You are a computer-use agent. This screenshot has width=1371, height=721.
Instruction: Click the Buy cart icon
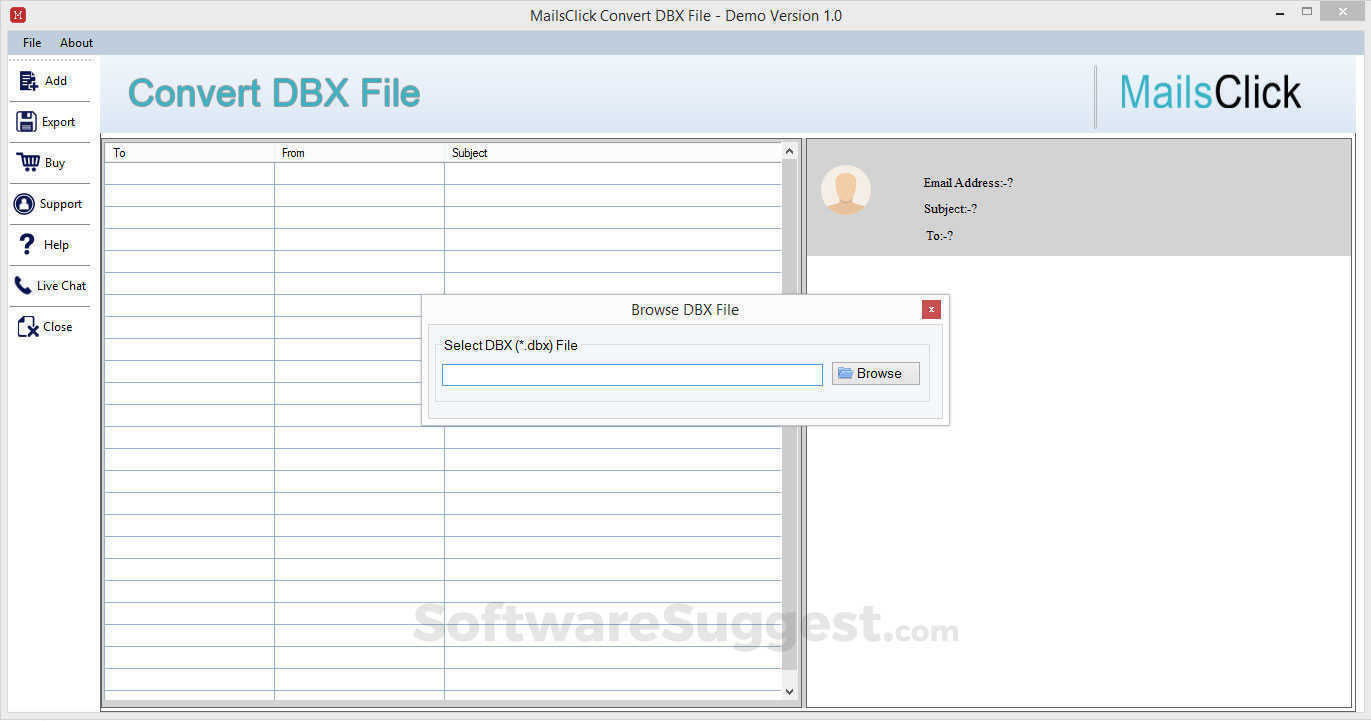pos(25,162)
